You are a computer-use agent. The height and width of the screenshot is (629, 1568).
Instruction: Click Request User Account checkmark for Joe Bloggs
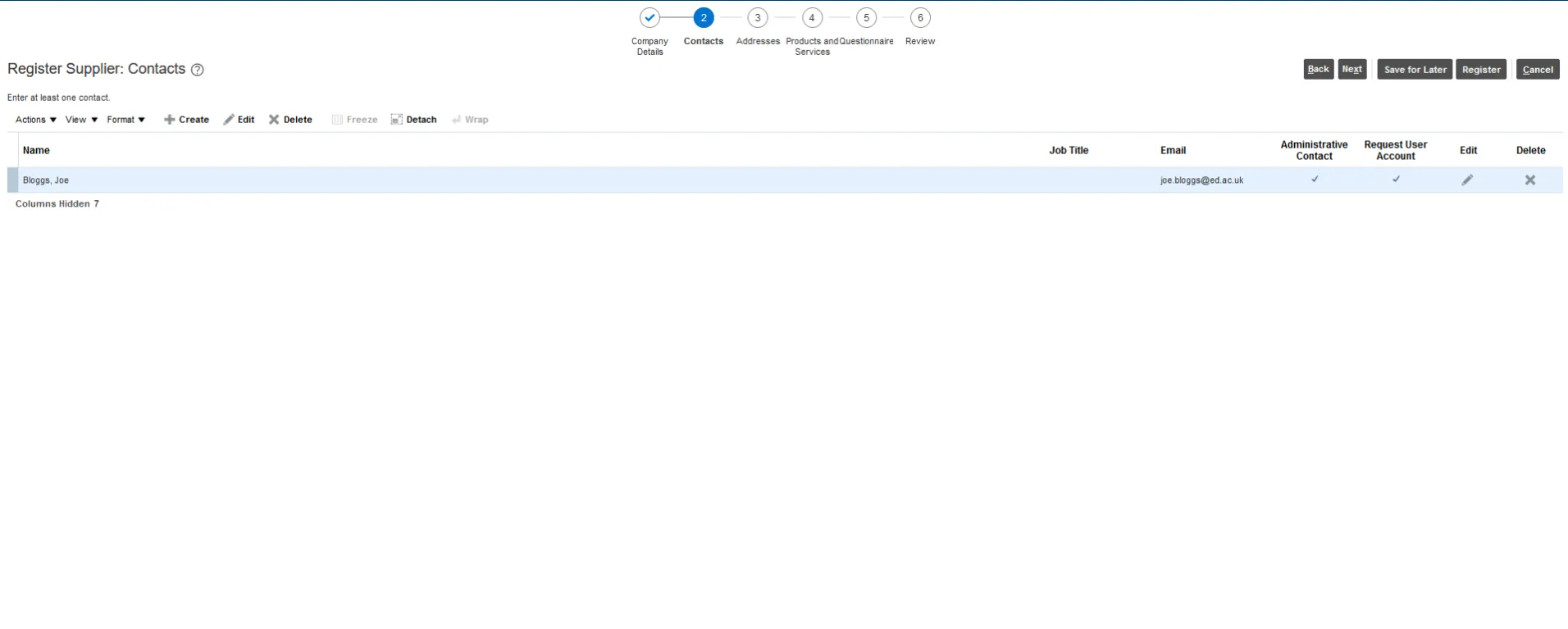1395,180
